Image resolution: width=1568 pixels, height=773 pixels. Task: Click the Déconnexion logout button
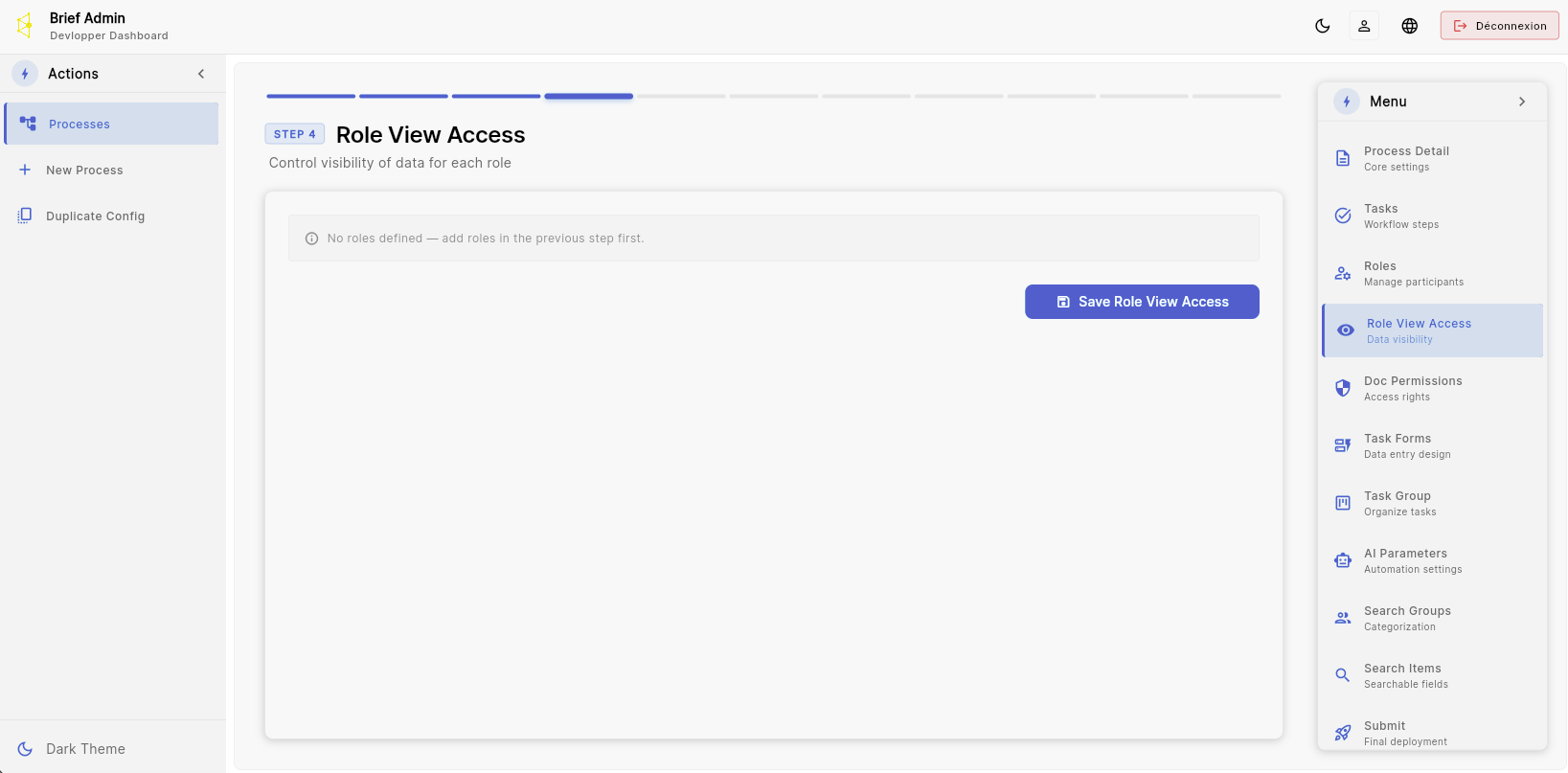1499,26
